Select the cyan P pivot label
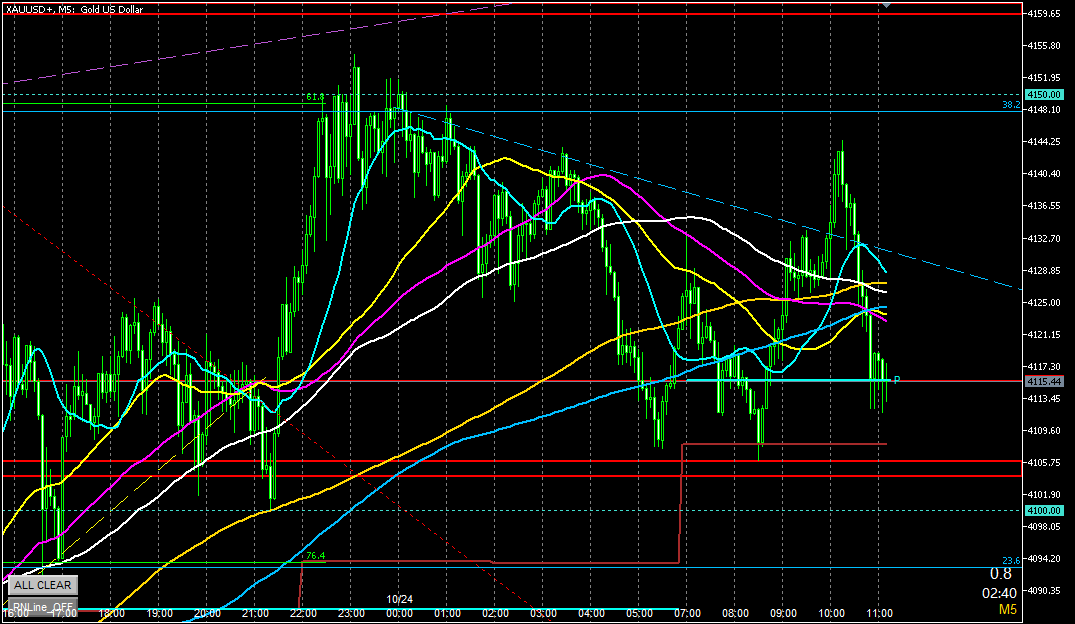Screen dimensions: 1075x624 [x=897, y=380]
